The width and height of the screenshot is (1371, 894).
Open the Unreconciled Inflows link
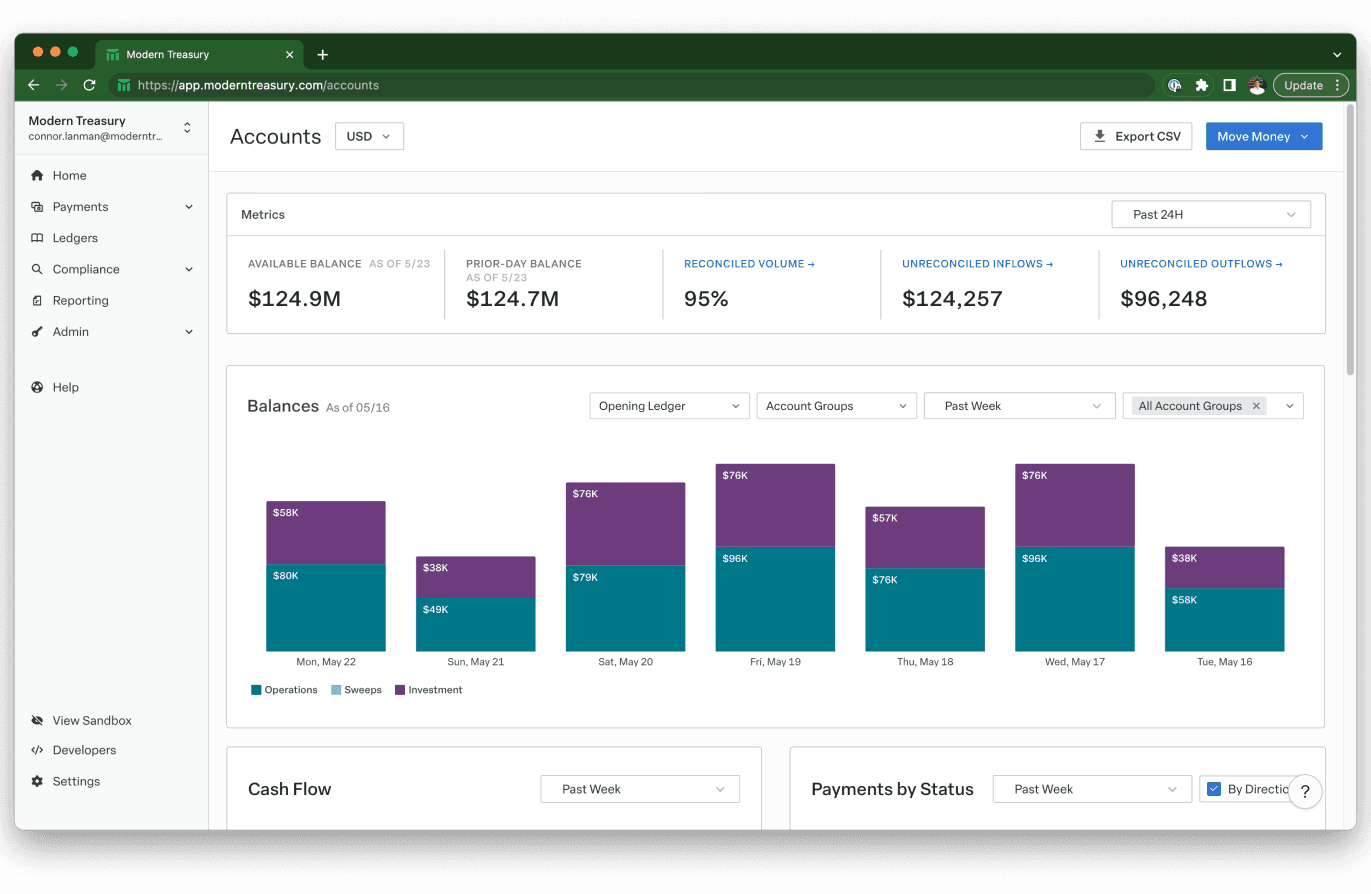click(977, 264)
